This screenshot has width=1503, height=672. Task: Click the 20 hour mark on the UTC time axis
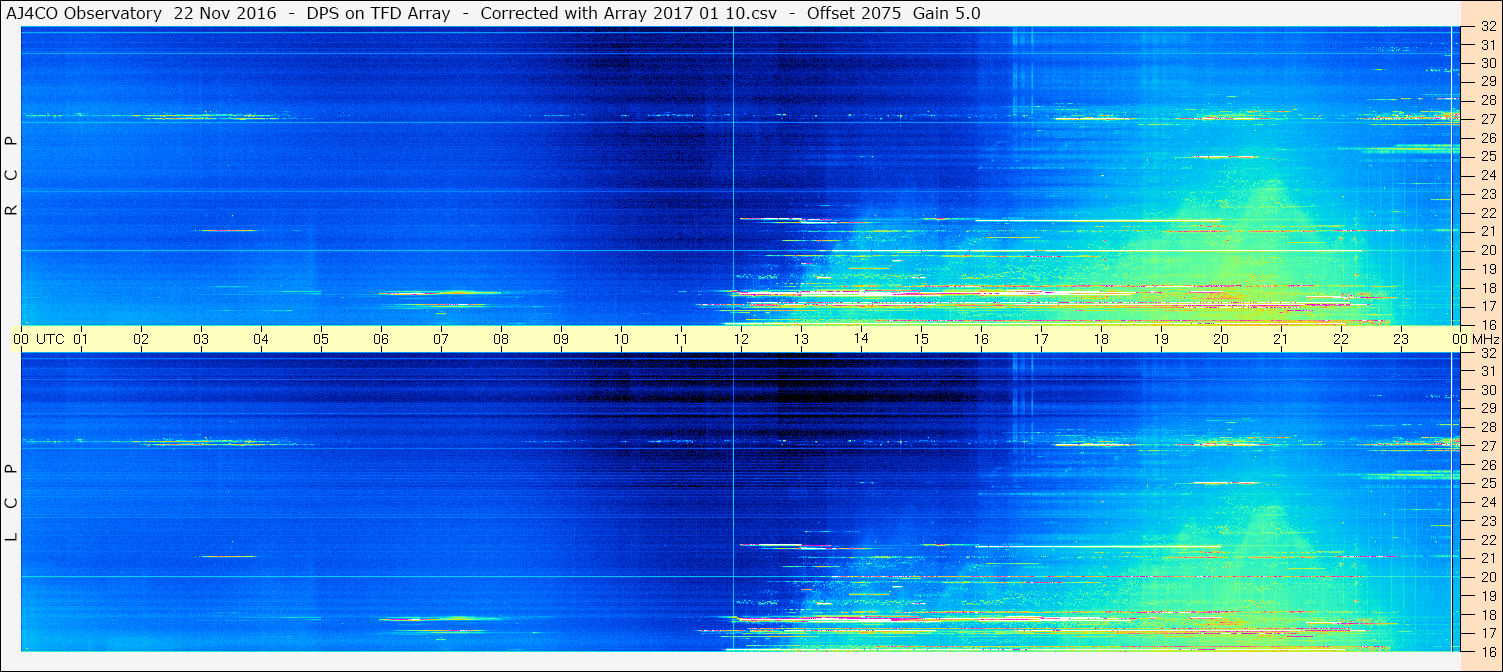[1221, 339]
